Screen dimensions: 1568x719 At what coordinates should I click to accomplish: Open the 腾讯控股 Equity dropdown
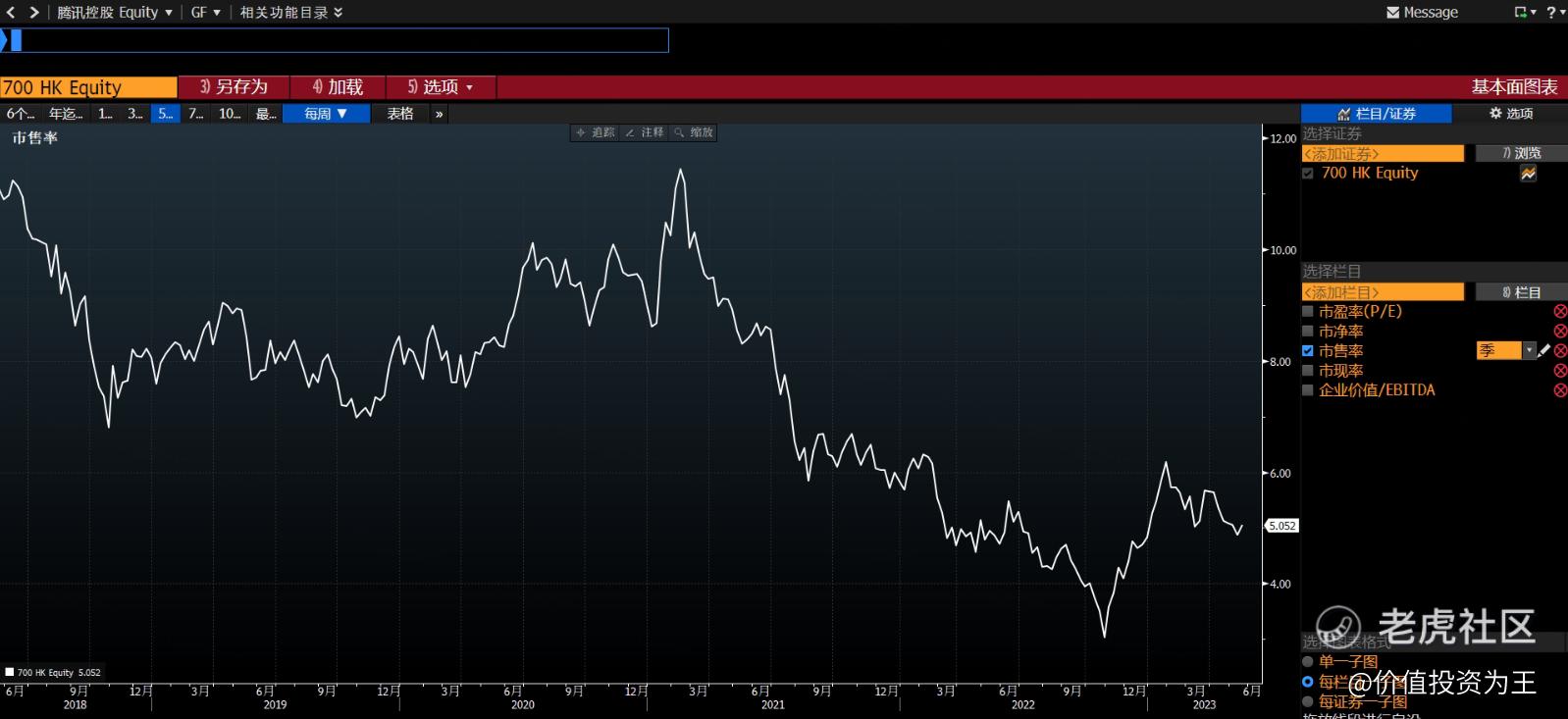tap(114, 13)
